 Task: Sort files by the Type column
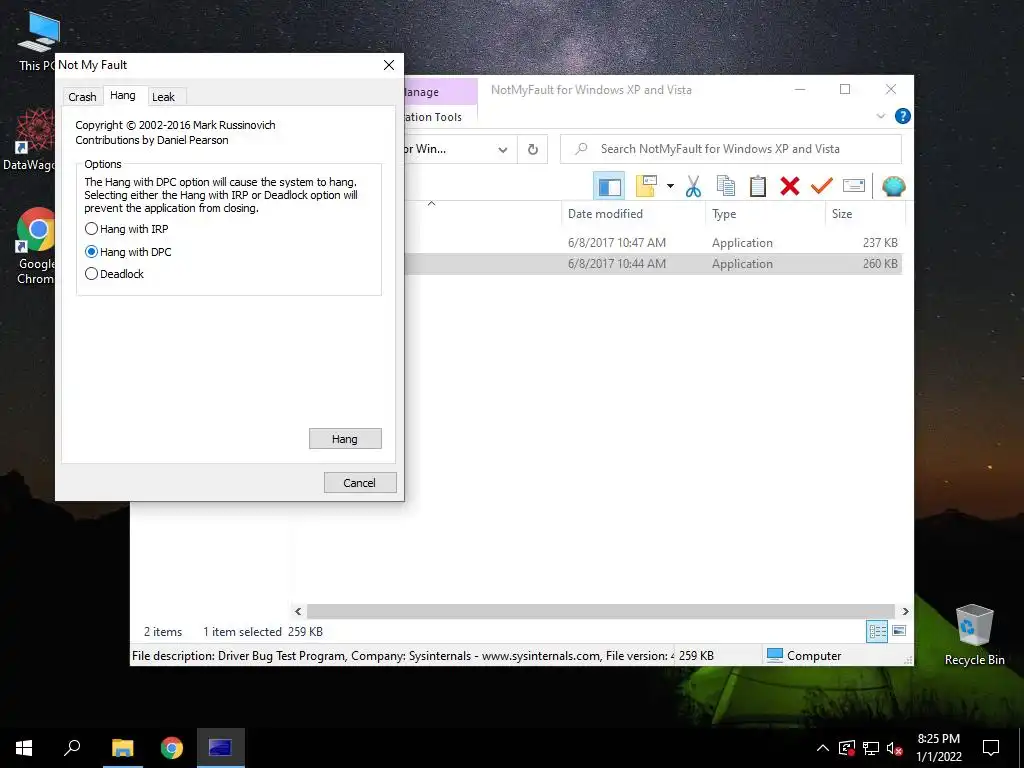pyautogui.click(x=765, y=214)
